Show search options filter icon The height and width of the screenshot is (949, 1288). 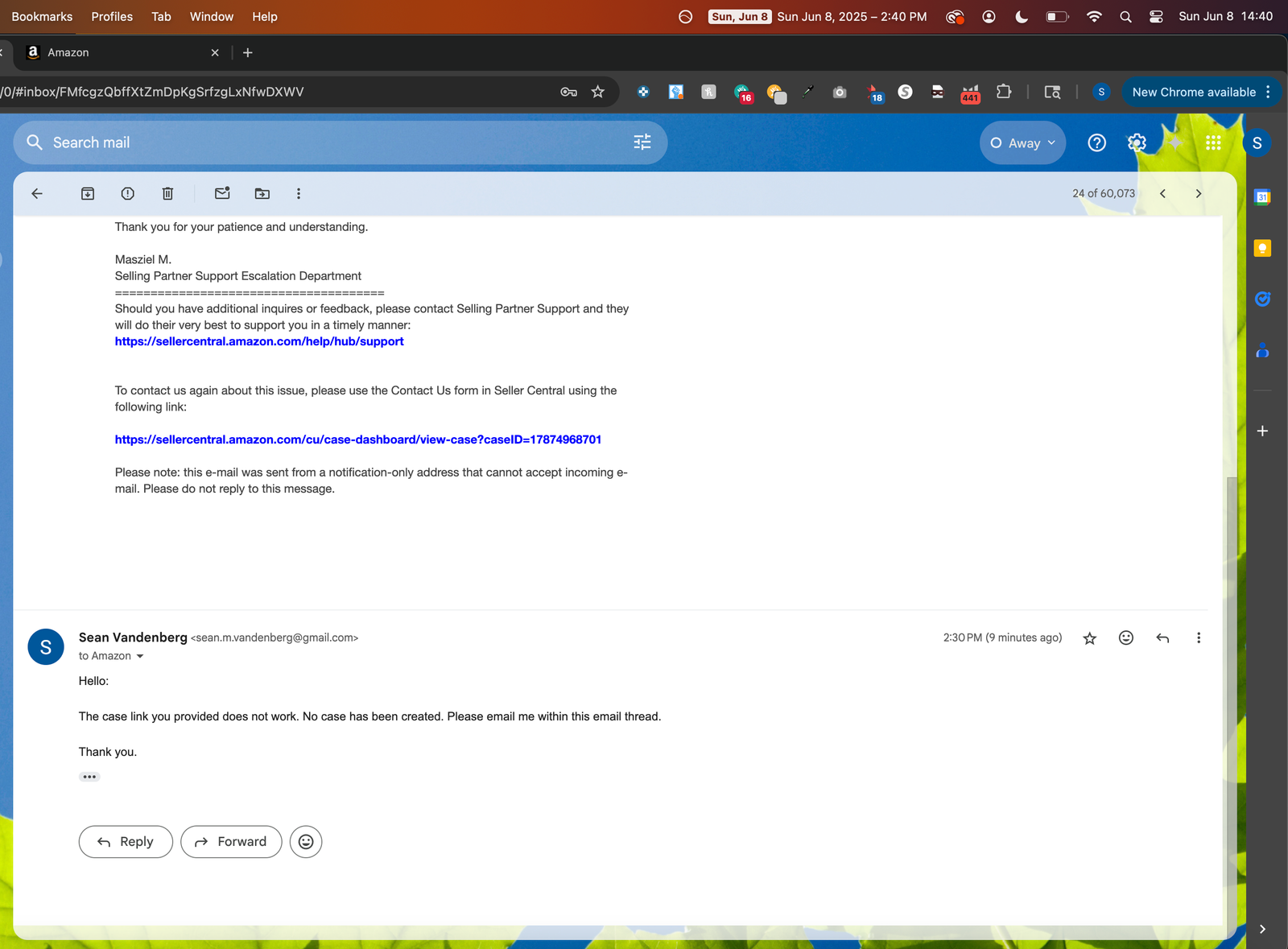642,142
